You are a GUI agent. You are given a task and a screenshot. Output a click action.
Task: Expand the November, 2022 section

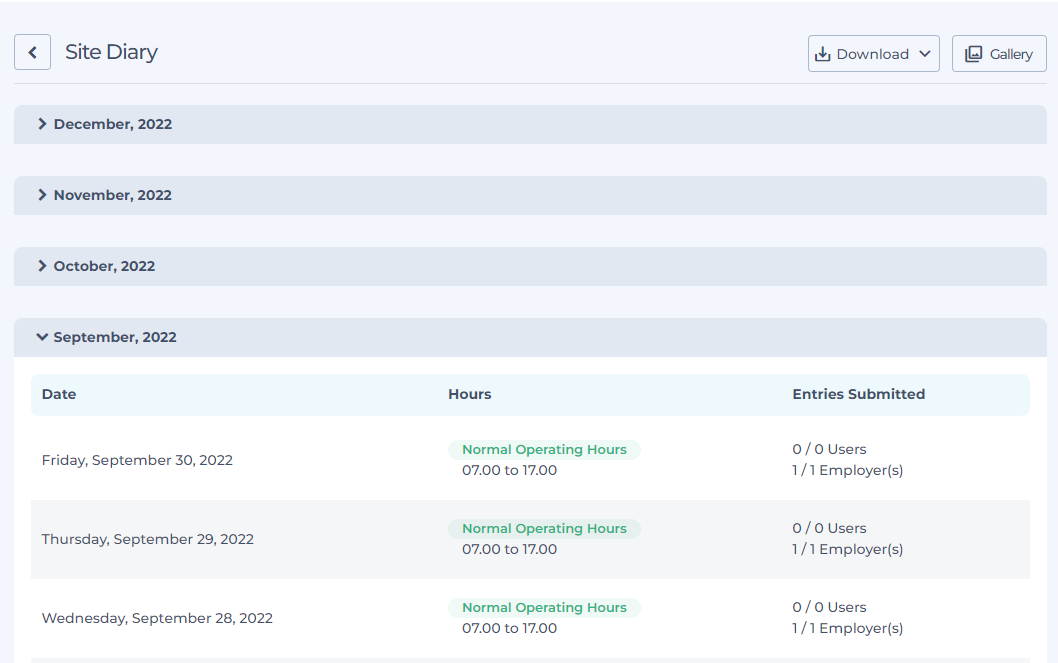point(113,195)
